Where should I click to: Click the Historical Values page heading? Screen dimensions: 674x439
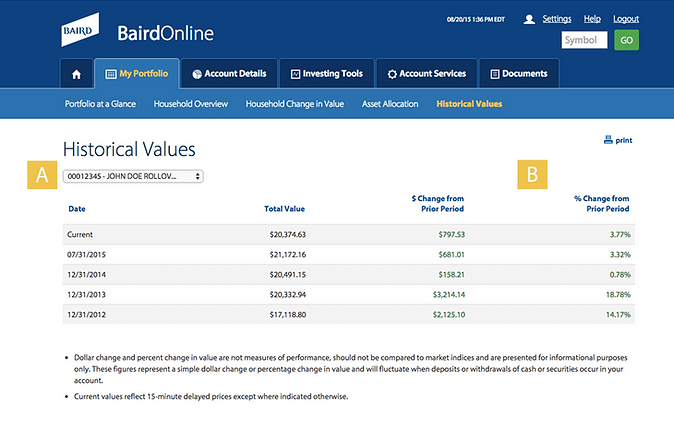(129, 149)
